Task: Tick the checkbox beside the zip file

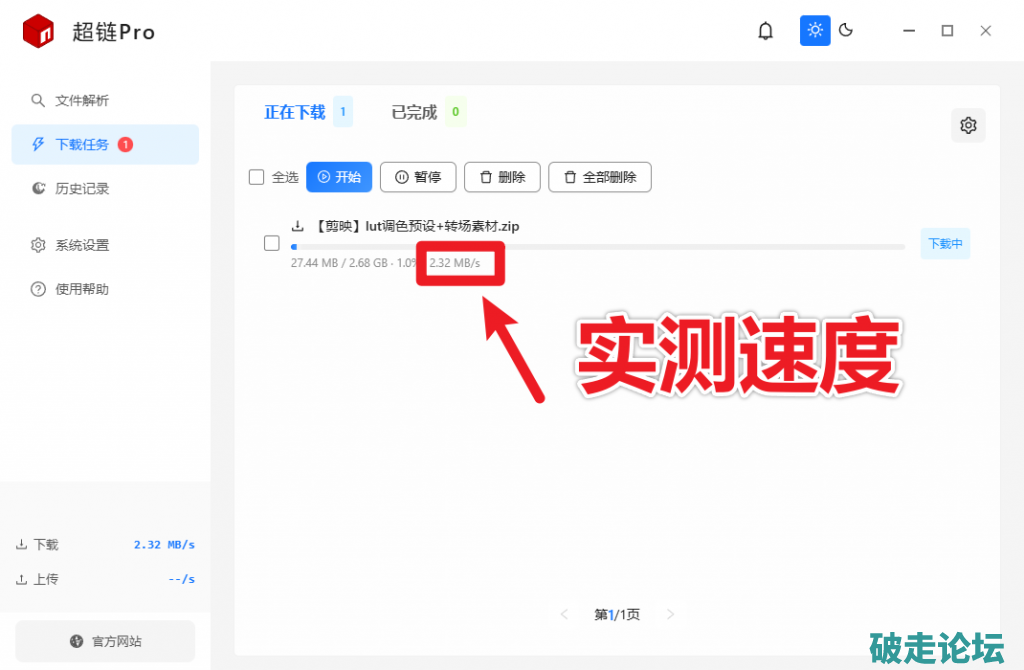Action: point(271,243)
